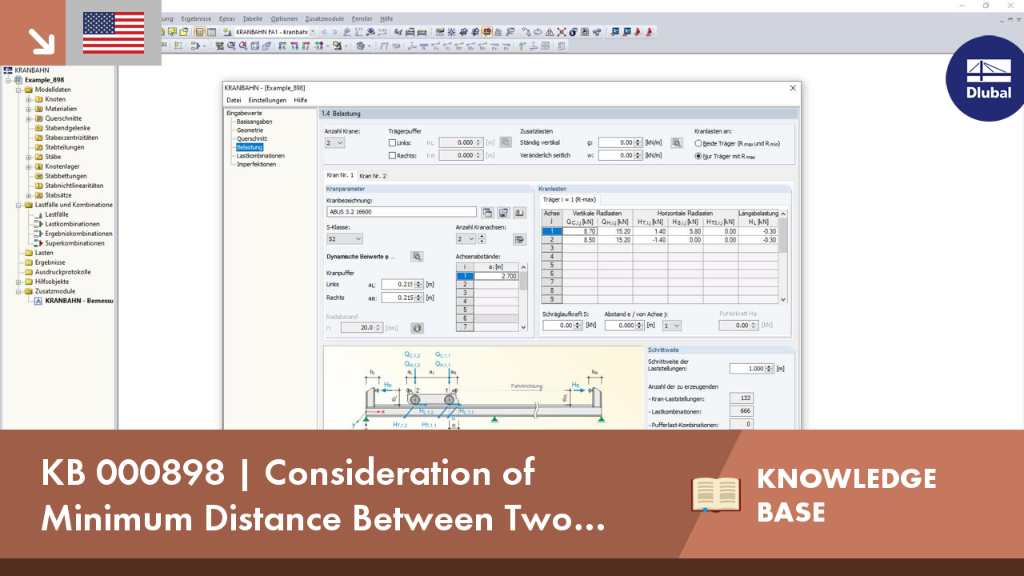This screenshot has height=576, width=1024.
Task: Click KRANBAHN - Bemessung module tree icon
Action: tap(38, 301)
